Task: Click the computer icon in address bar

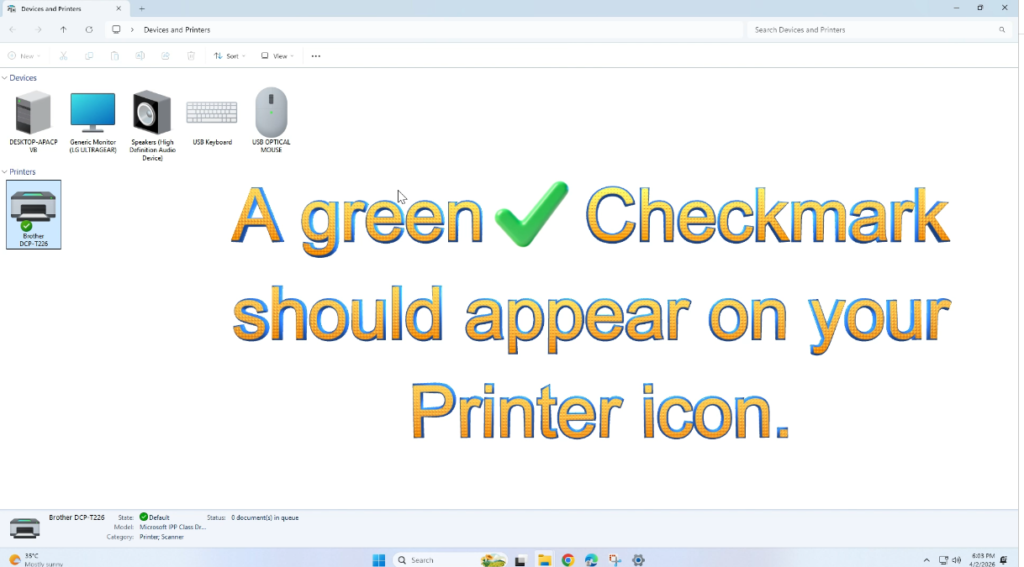Action: 116,30
